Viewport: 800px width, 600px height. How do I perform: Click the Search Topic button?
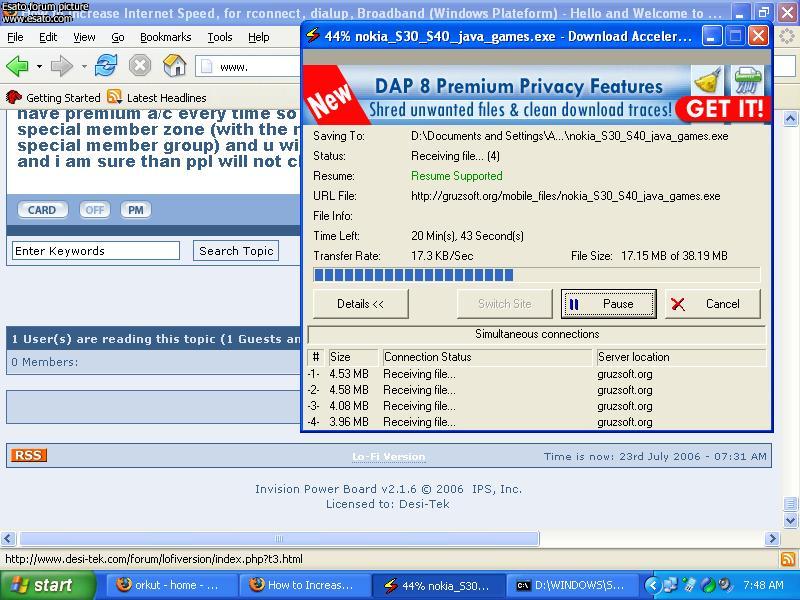[236, 251]
